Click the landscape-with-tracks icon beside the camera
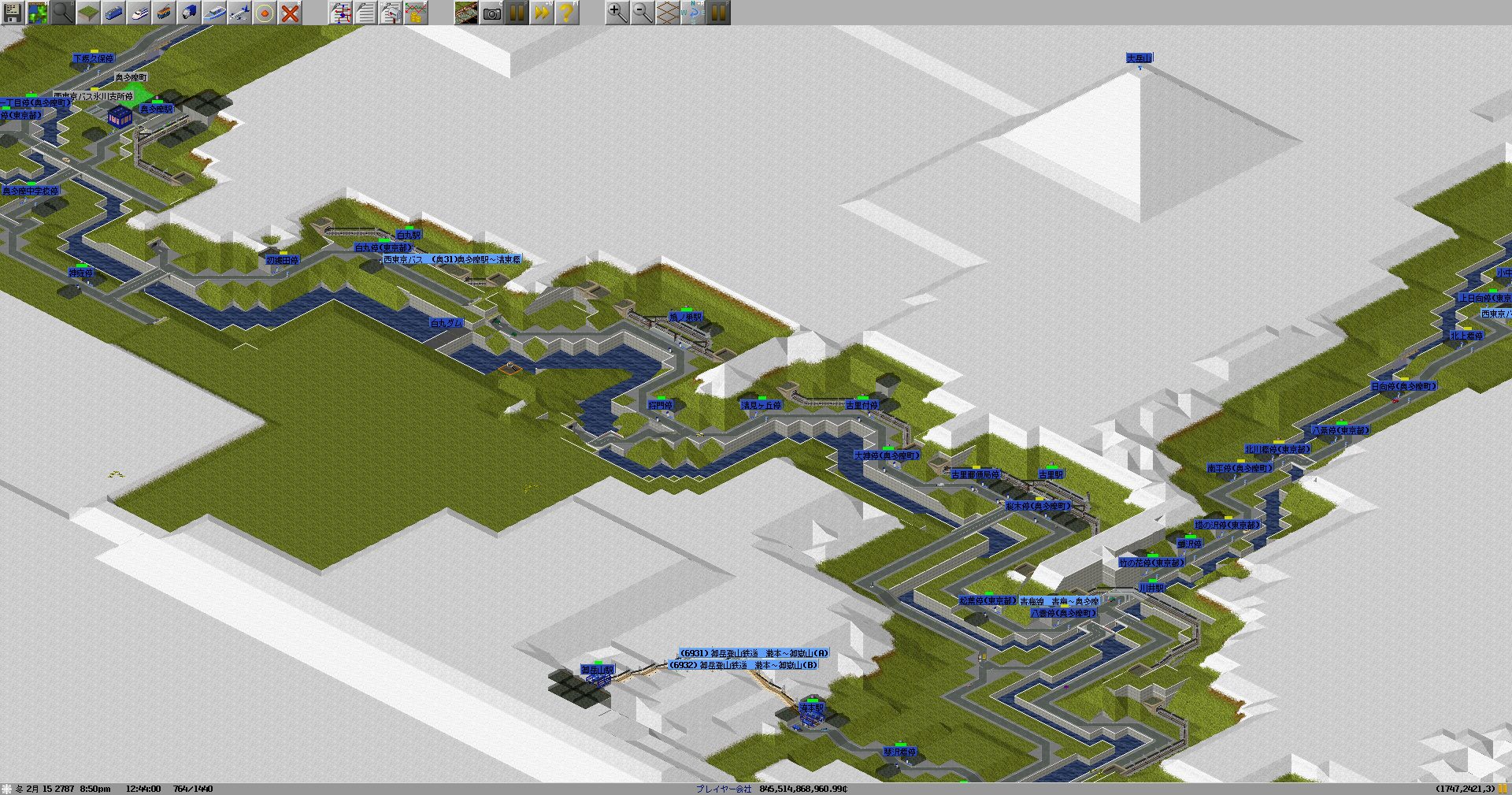The width and height of the screenshot is (1512, 795). coord(466,13)
